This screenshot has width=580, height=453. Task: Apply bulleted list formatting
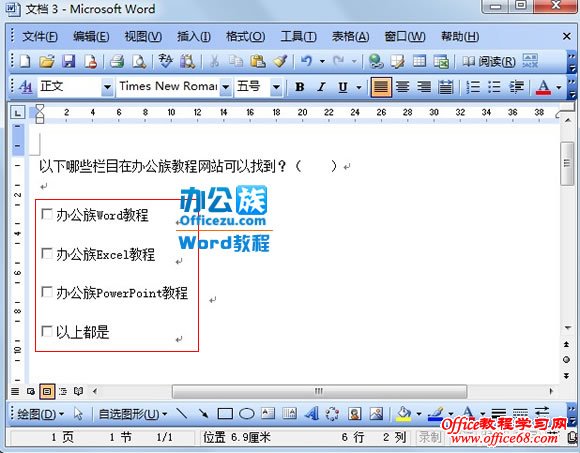tap(495, 87)
